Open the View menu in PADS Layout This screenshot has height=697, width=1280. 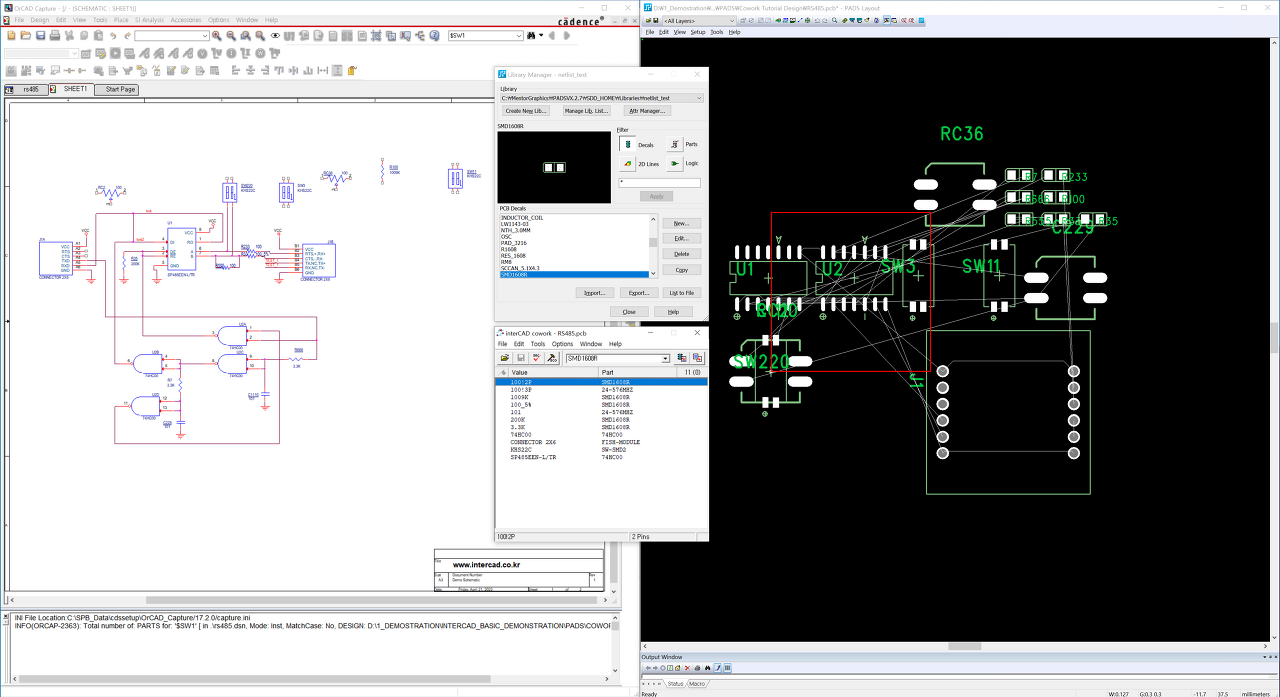coord(680,32)
